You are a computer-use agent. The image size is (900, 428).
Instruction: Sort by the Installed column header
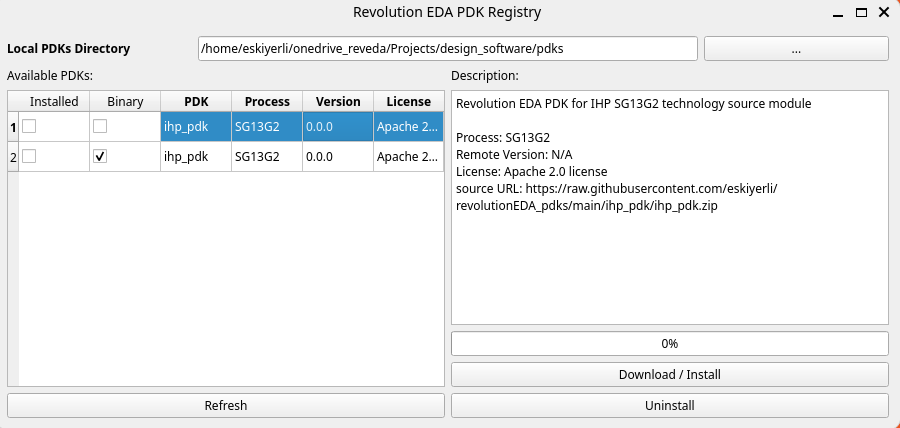click(x=54, y=102)
